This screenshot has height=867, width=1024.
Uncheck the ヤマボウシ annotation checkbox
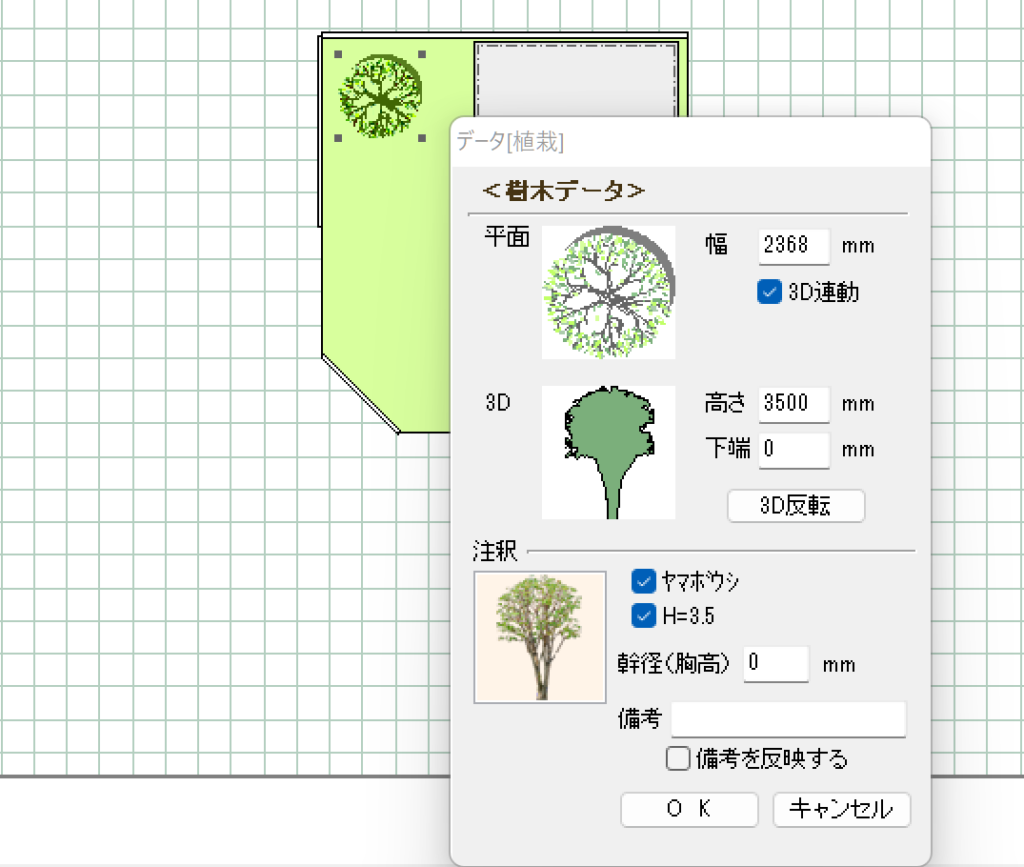pos(644,581)
